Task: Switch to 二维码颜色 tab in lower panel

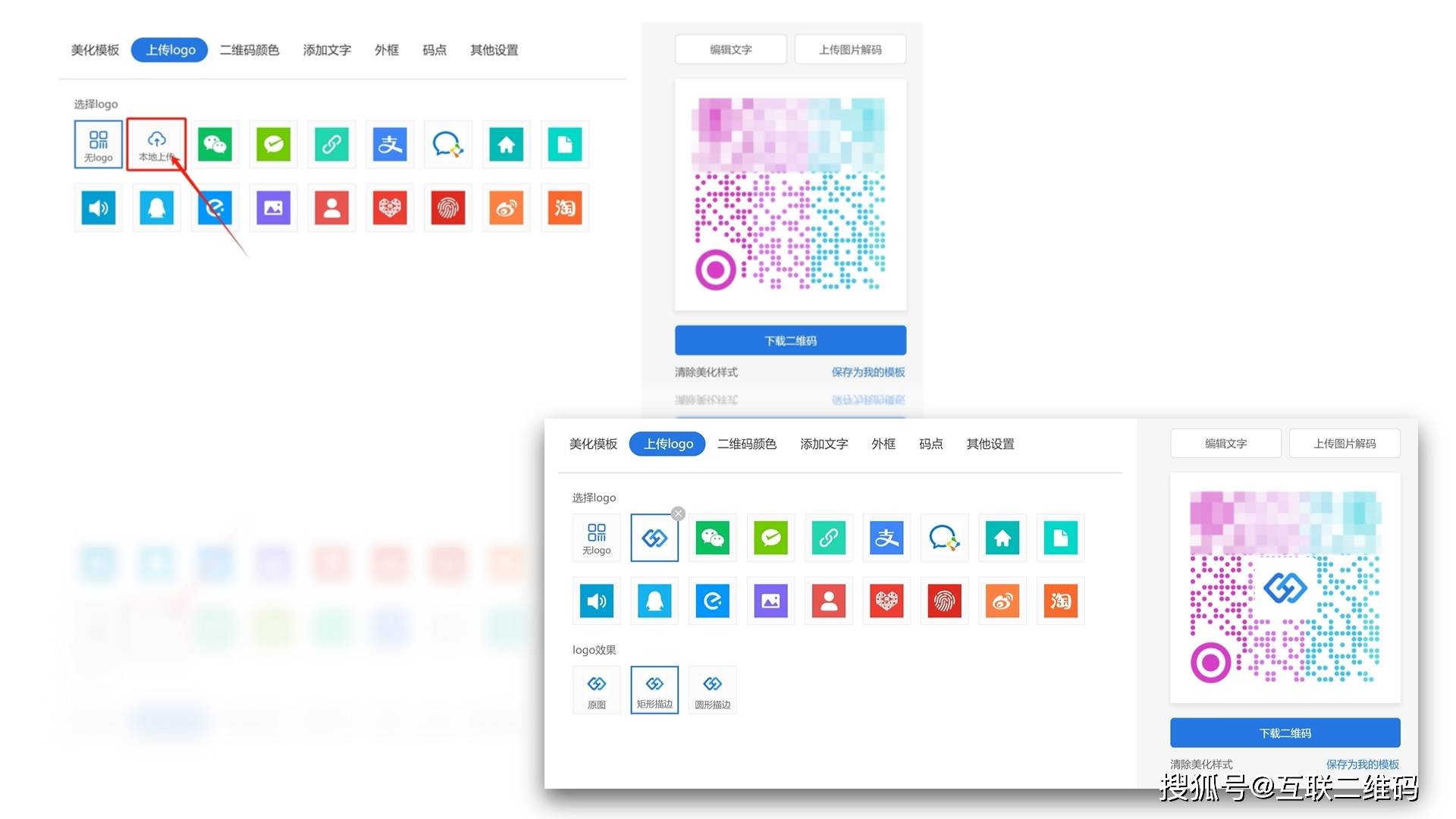Action: [x=747, y=444]
